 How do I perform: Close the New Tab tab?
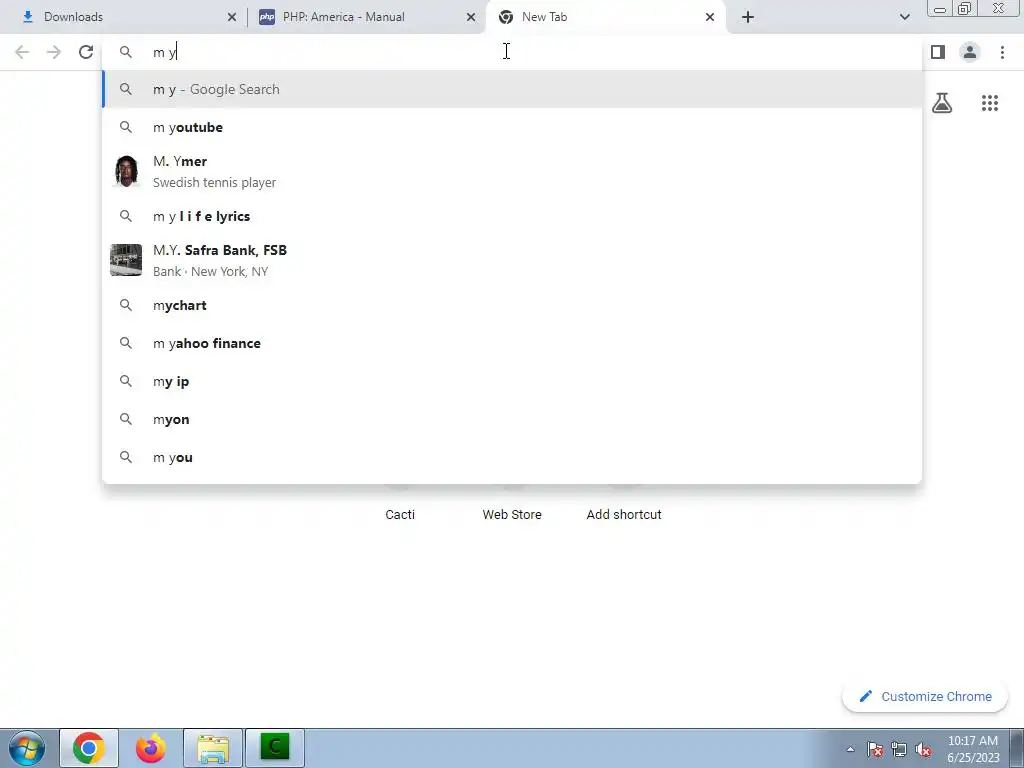(710, 17)
